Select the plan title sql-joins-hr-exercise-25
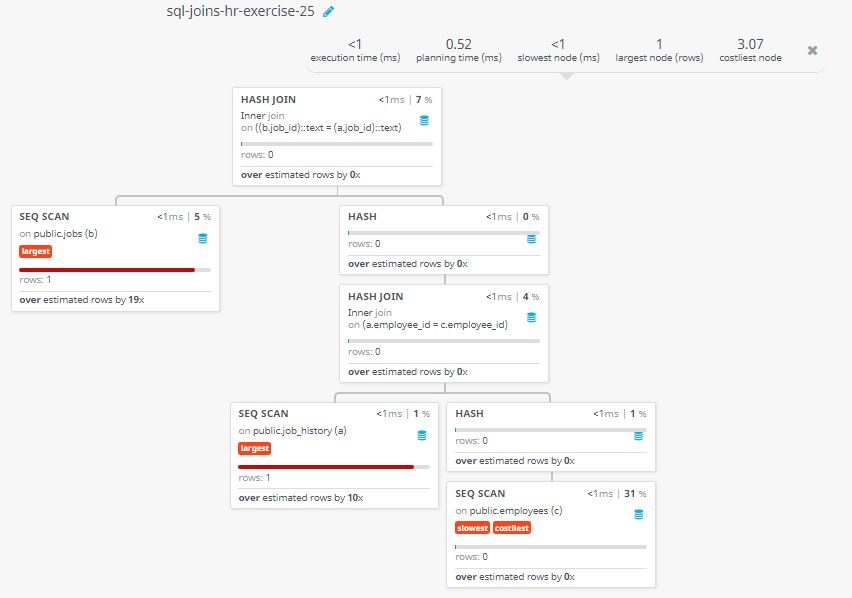The image size is (852, 598). pyautogui.click(x=240, y=11)
